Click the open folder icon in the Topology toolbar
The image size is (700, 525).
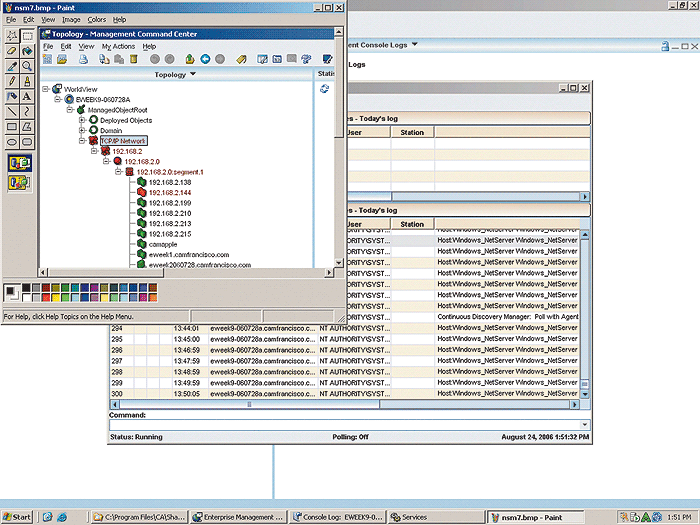pyautogui.click(x=62, y=59)
